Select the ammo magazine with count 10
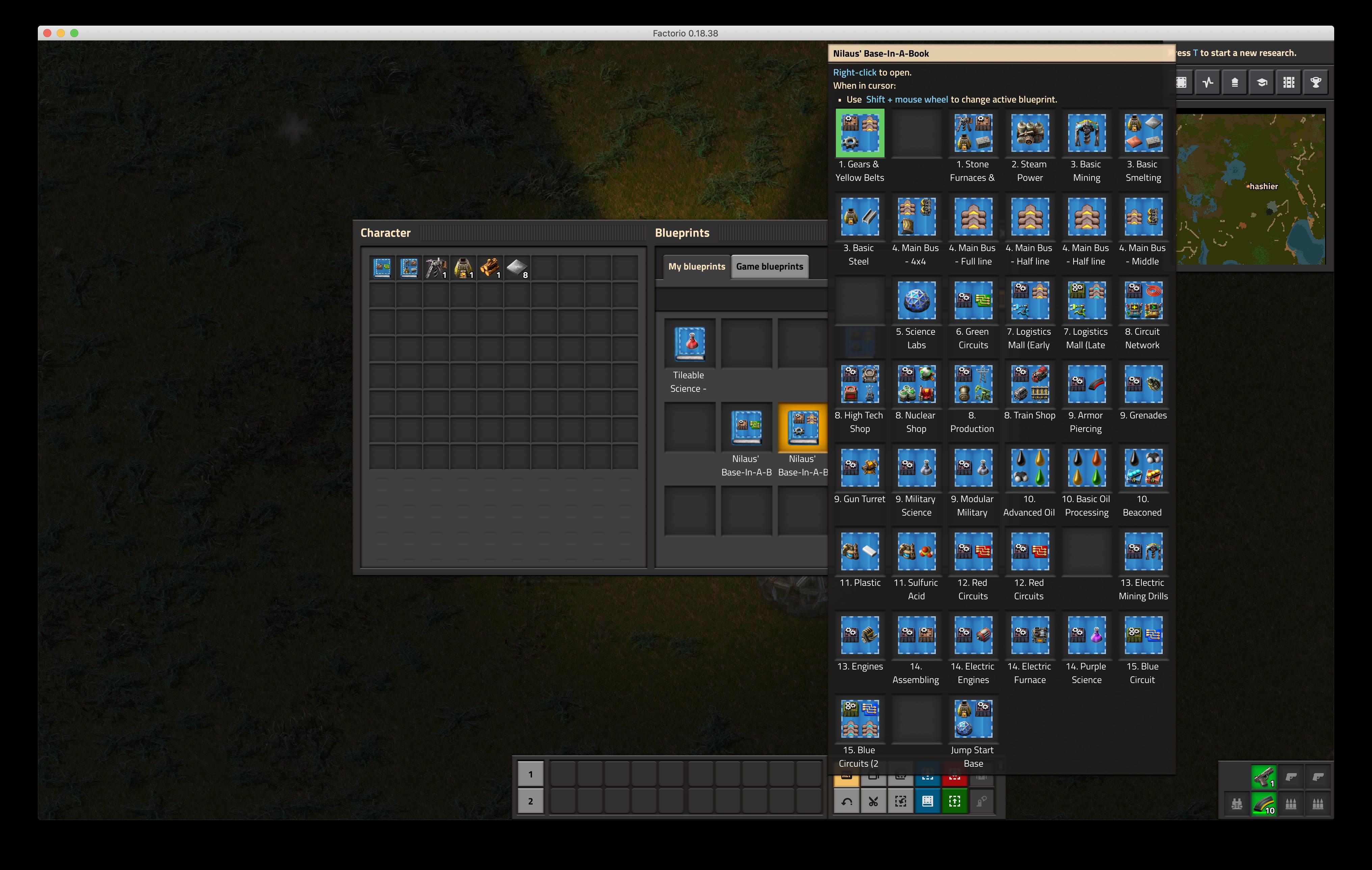 (x=1264, y=804)
